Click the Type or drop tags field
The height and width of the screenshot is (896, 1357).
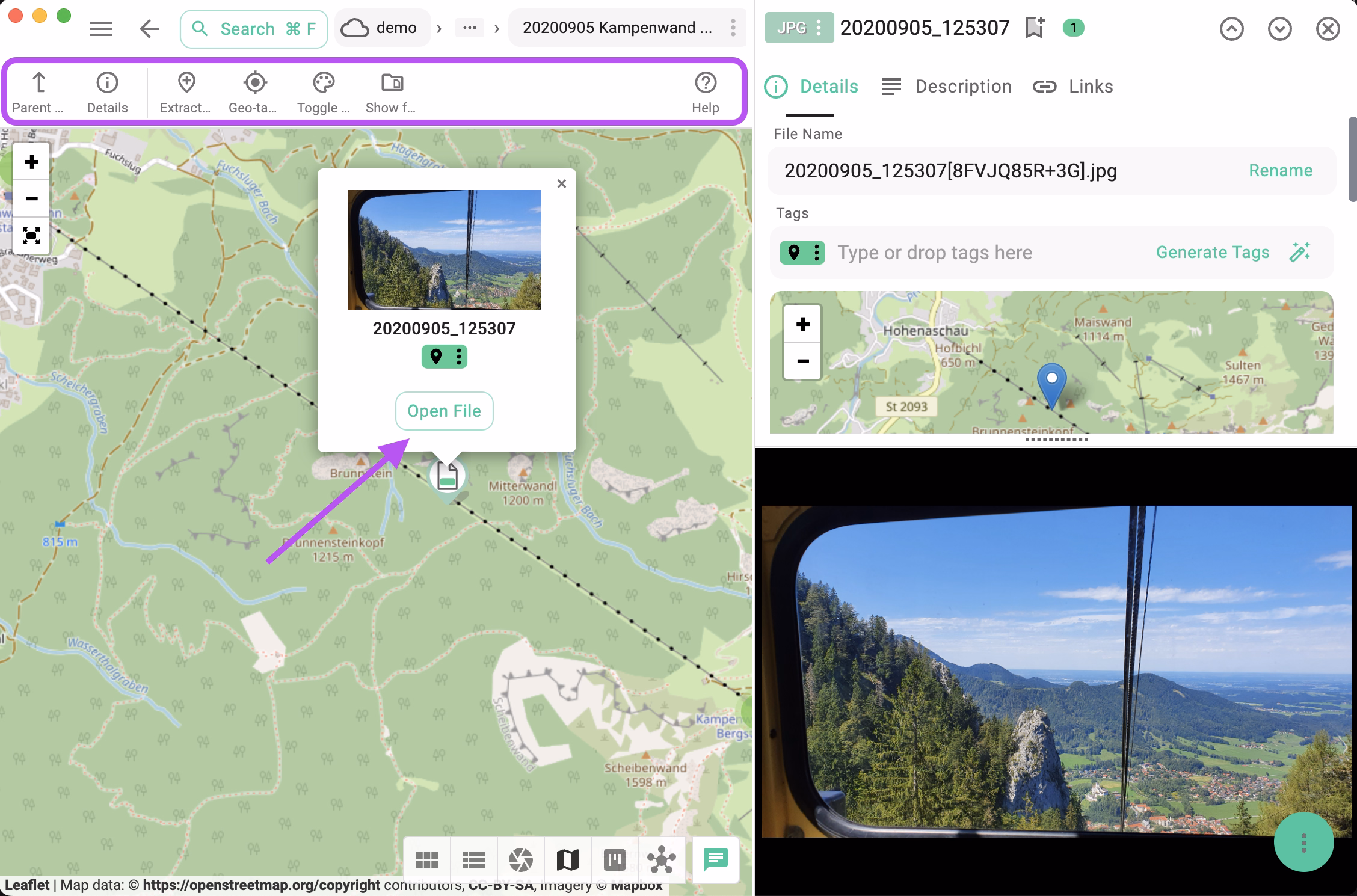click(x=935, y=252)
